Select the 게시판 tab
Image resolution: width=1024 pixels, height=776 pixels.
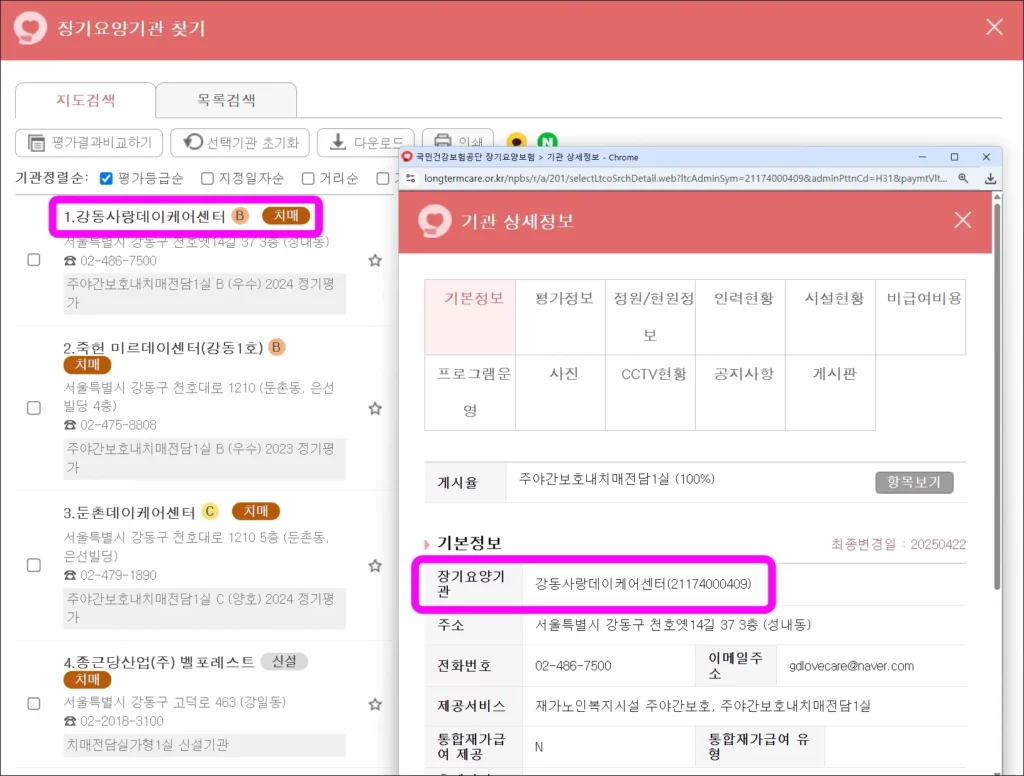click(831, 392)
